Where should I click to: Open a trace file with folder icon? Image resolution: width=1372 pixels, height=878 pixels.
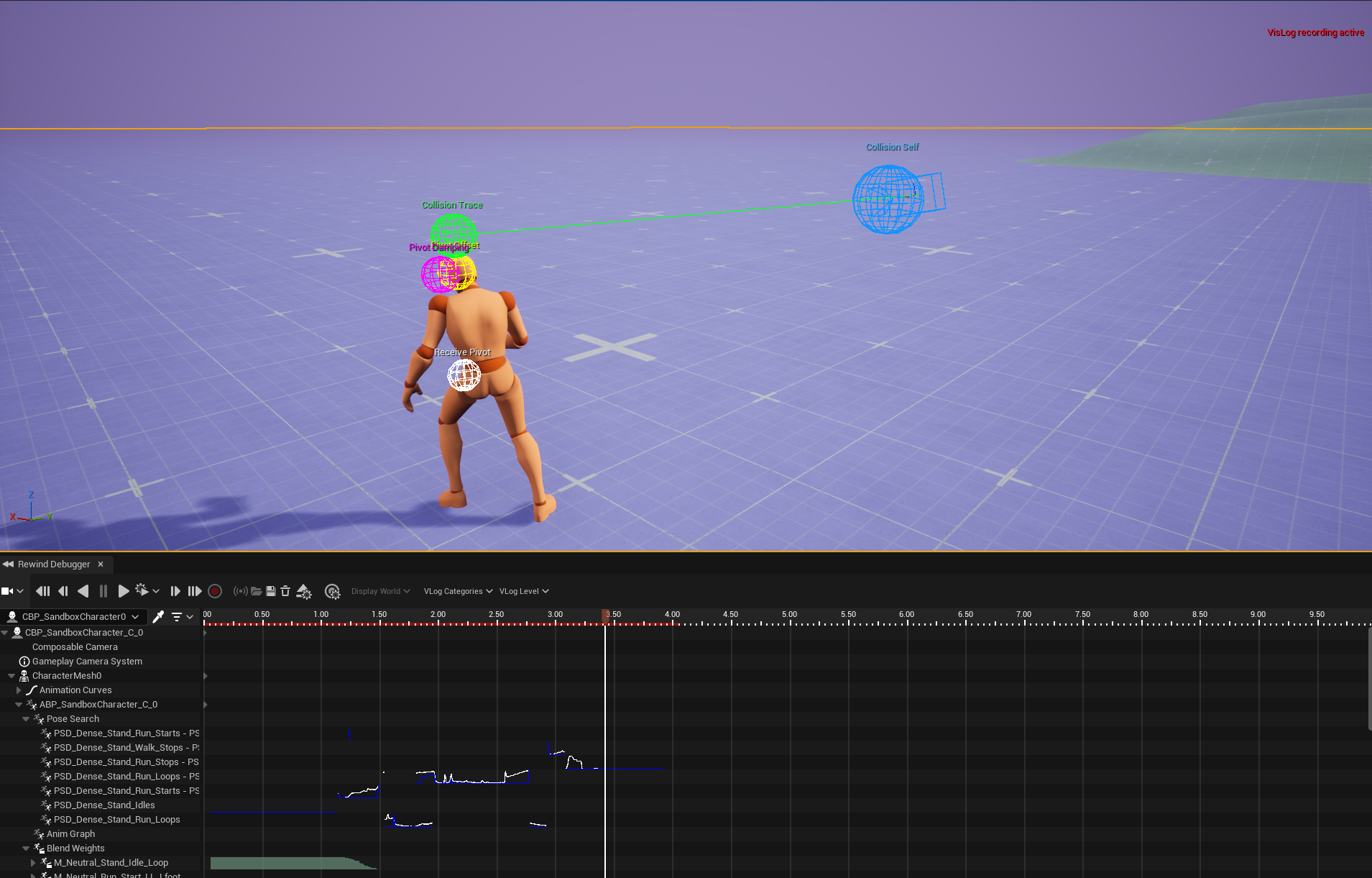256,591
